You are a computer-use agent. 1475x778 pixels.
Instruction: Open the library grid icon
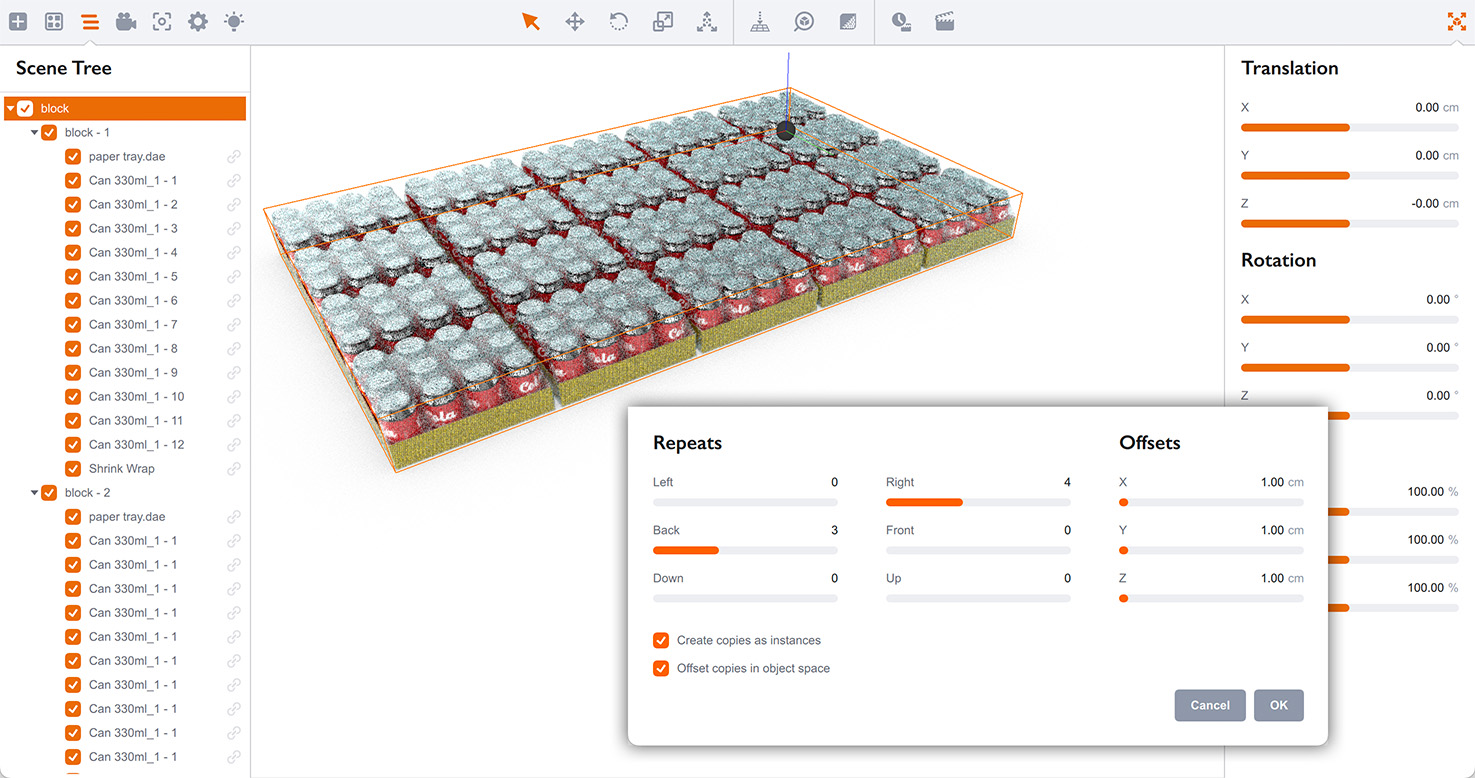coord(54,21)
